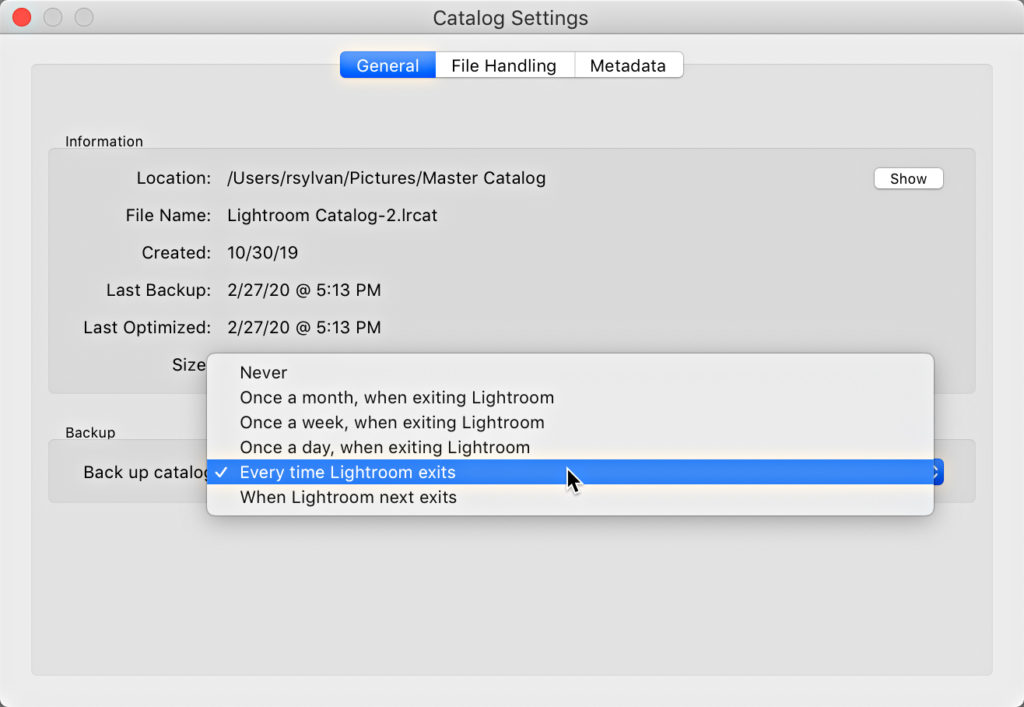Click the Show button for catalog location
This screenshot has width=1024, height=707.
click(908, 179)
